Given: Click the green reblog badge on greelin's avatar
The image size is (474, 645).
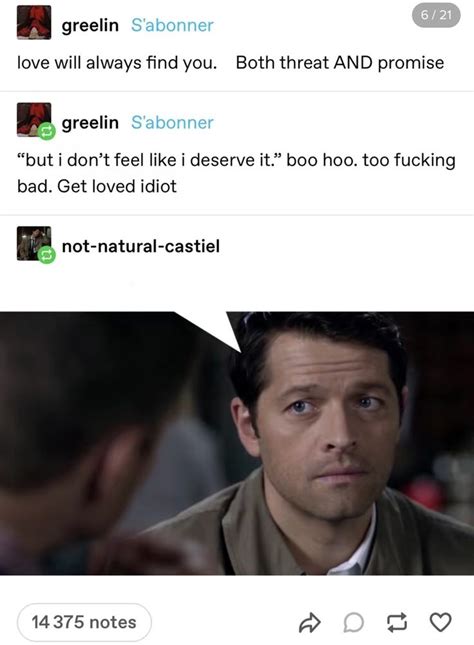Looking at the screenshot, I should (x=46, y=132).
